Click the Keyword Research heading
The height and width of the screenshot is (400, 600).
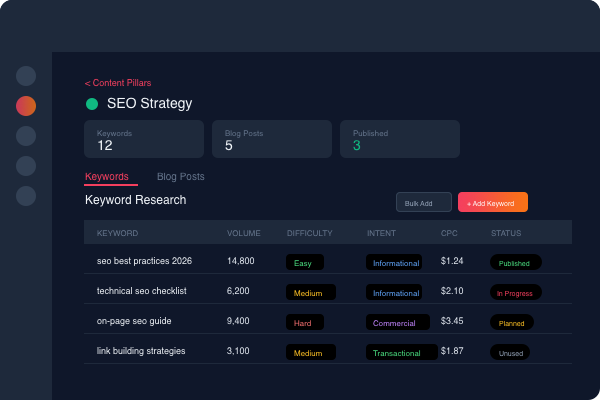coord(135,200)
